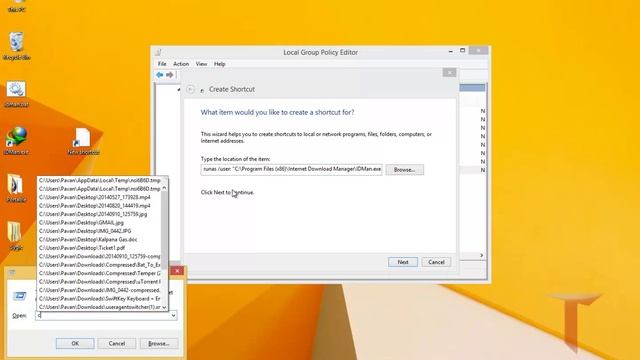Open the Action menu

pos(181,64)
